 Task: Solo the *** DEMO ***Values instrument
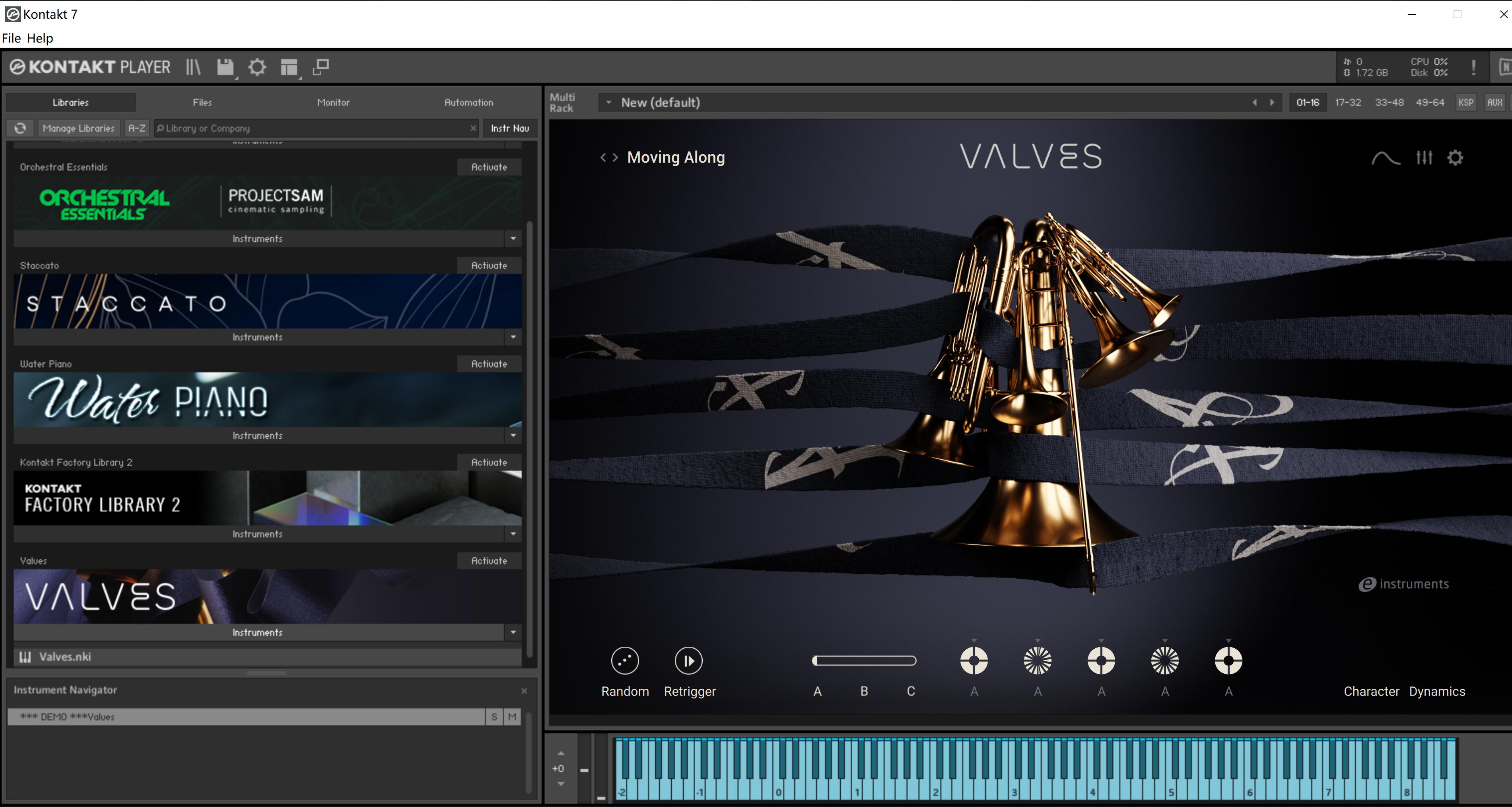pos(495,717)
